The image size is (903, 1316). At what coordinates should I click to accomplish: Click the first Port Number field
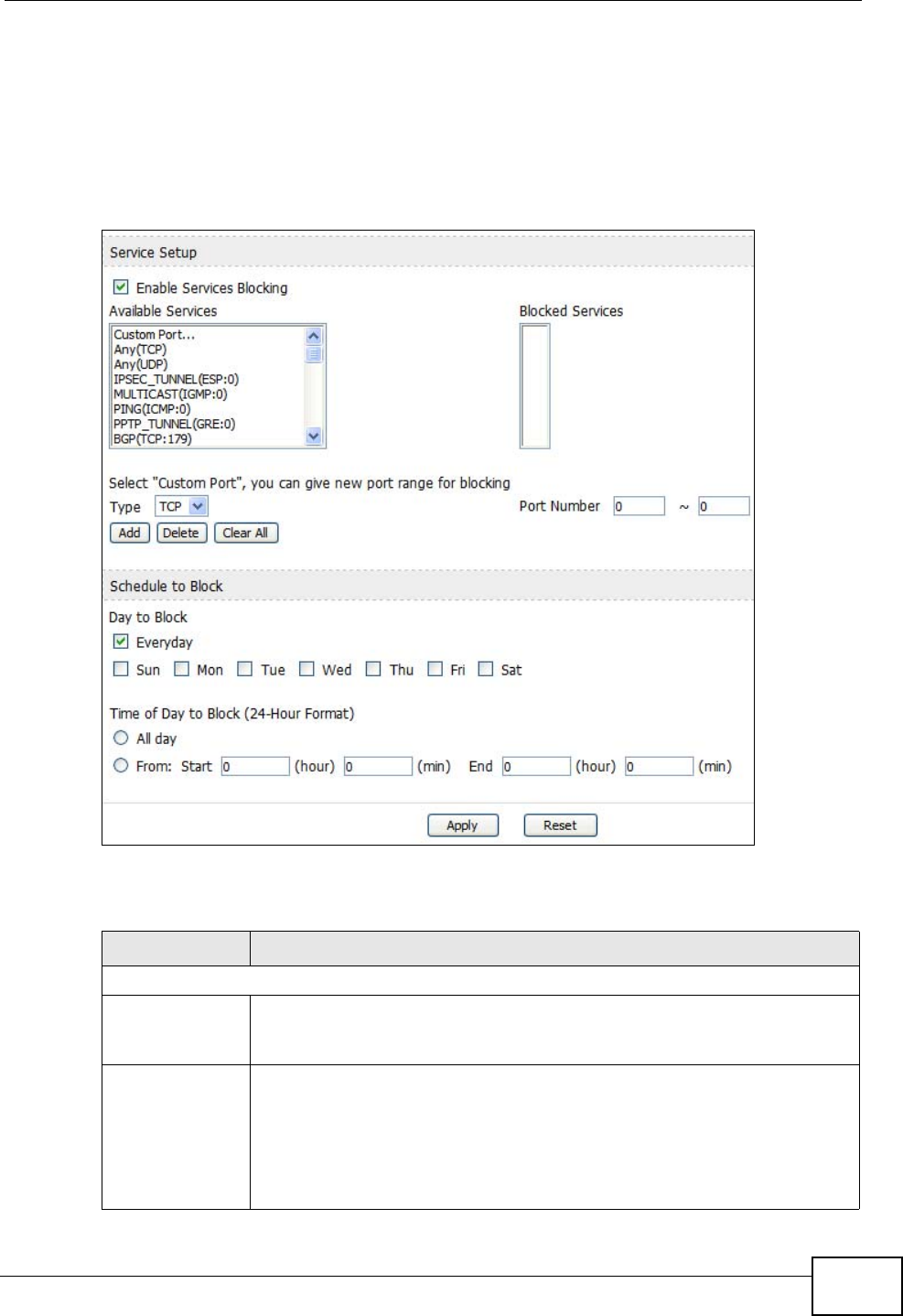pos(639,506)
